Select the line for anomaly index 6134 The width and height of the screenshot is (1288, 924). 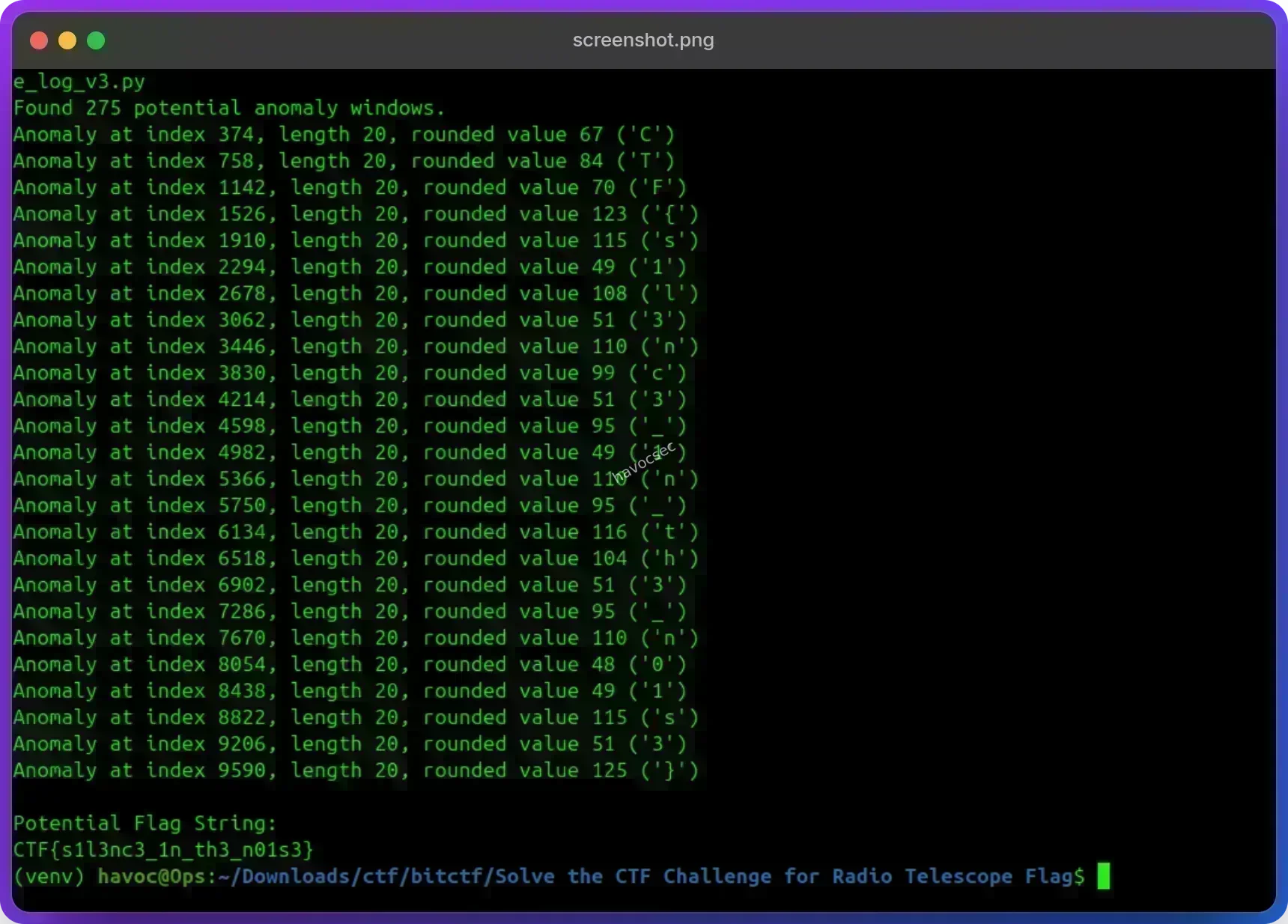[x=356, y=532]
